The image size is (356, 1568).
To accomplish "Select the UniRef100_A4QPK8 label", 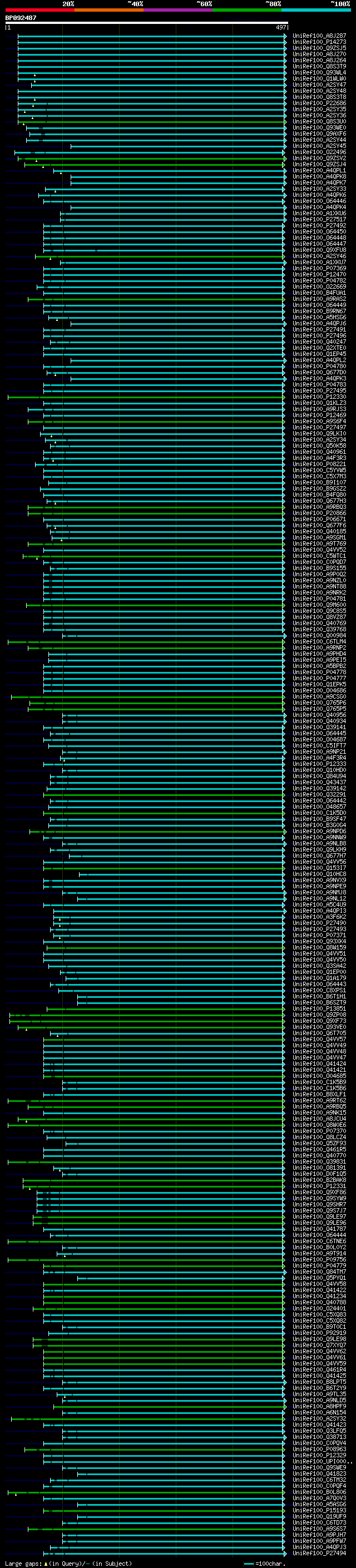I will tap(319, 176).
